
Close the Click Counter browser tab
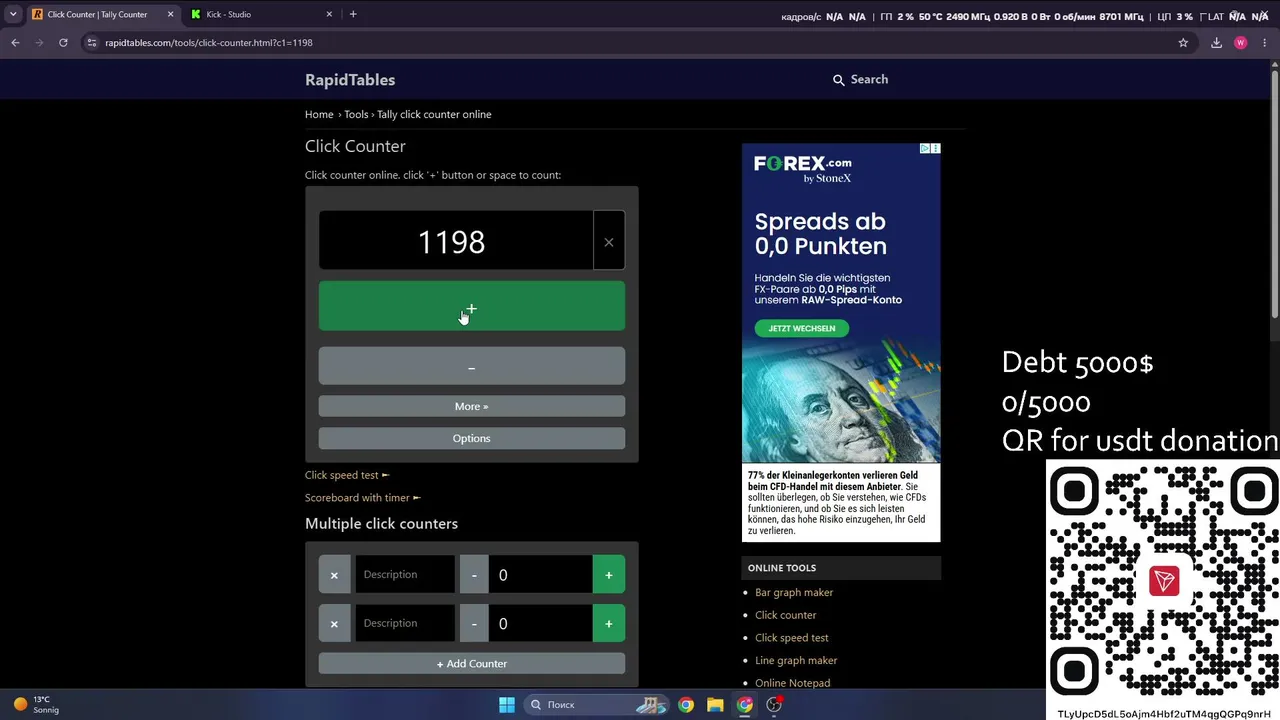pyautogui.click(x=170, y=14)
